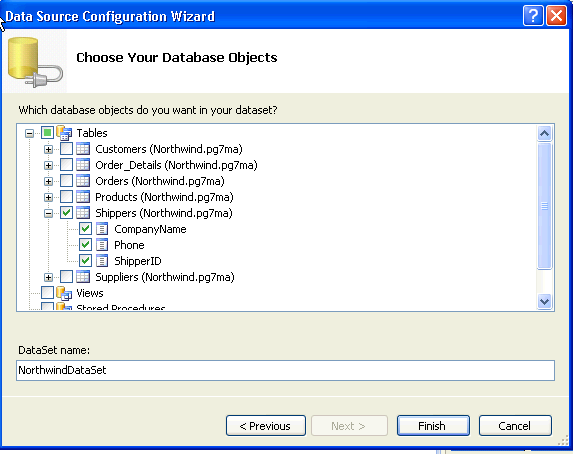
Task: Click the CompanyName column icon
Action: tap(102, 229)
